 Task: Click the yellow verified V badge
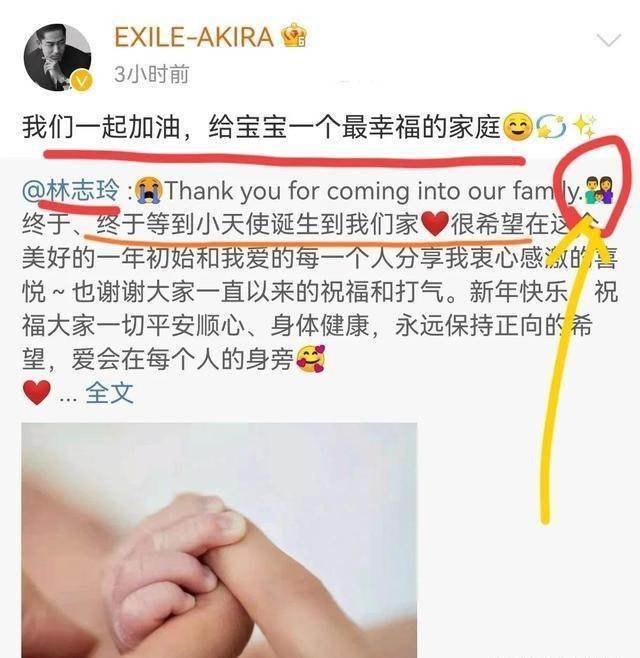tap(82, 81)
